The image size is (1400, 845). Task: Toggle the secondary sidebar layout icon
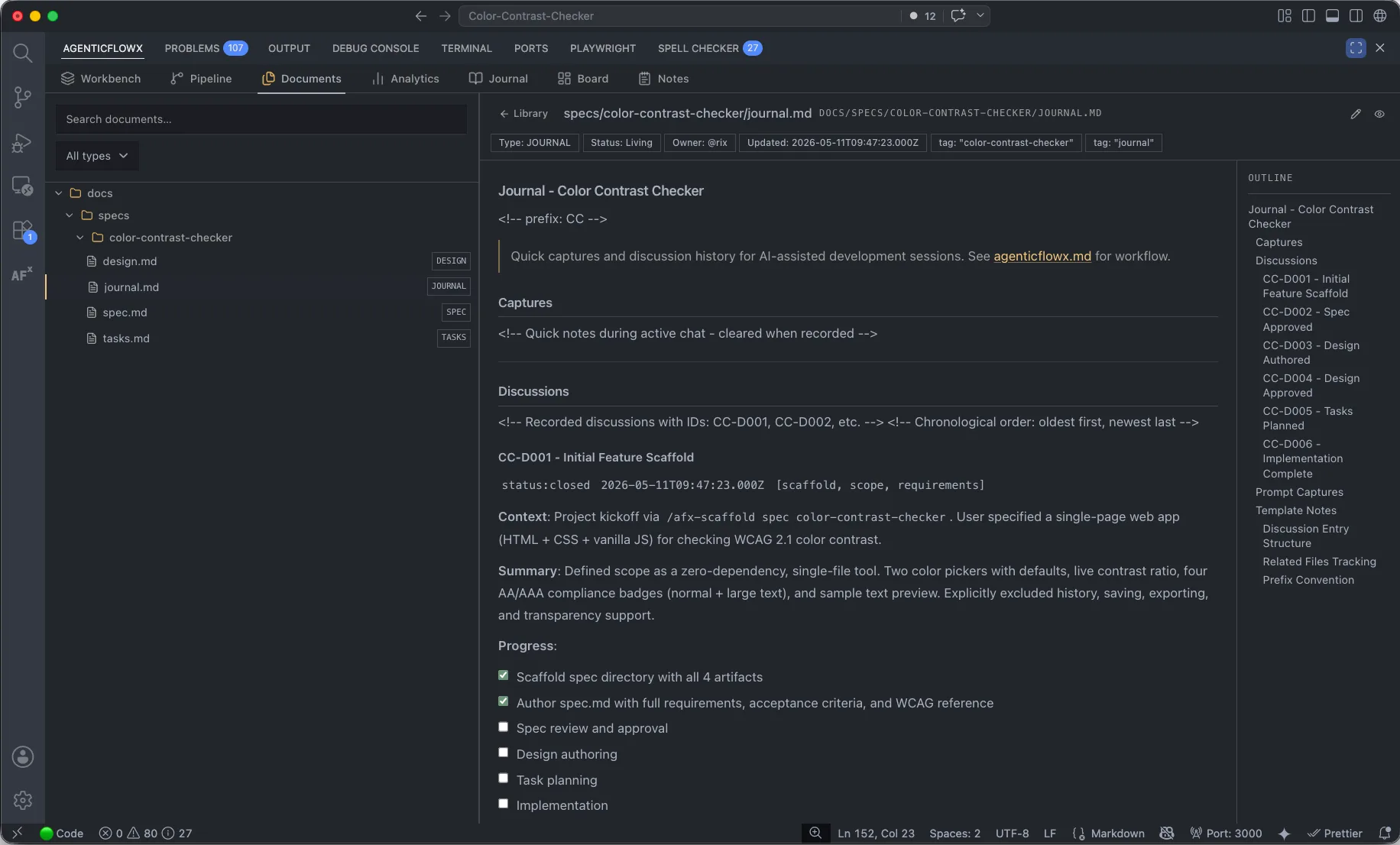(1356, 16)
